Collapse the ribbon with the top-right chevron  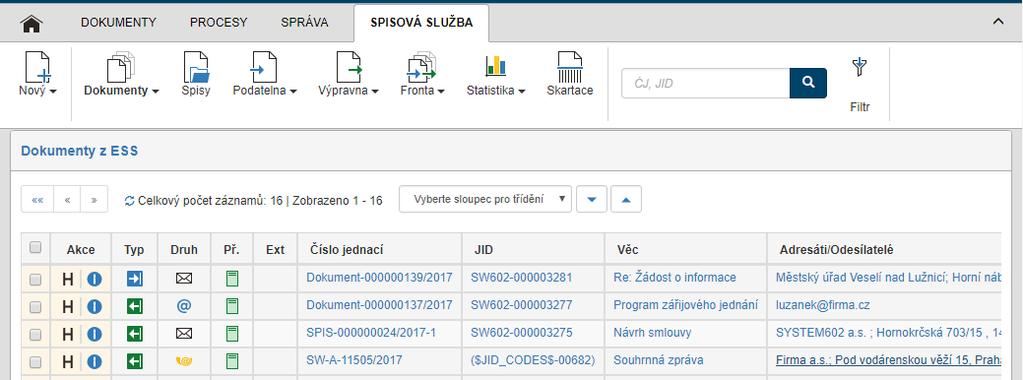pos(998,22)
